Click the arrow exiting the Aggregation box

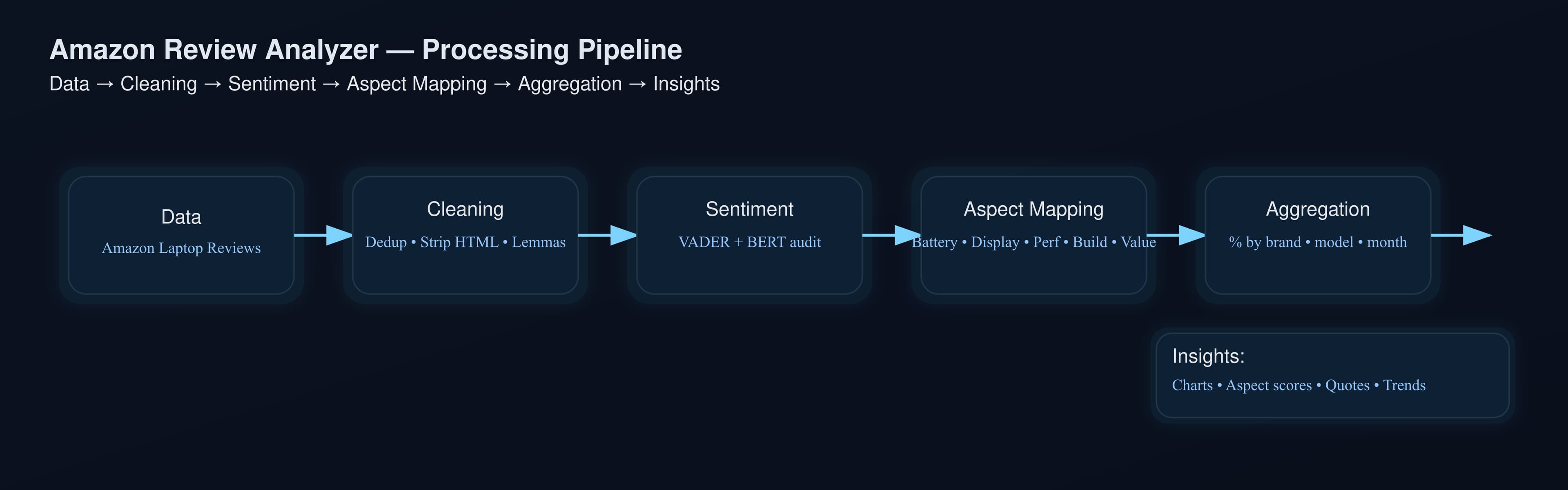(1461, 235)
